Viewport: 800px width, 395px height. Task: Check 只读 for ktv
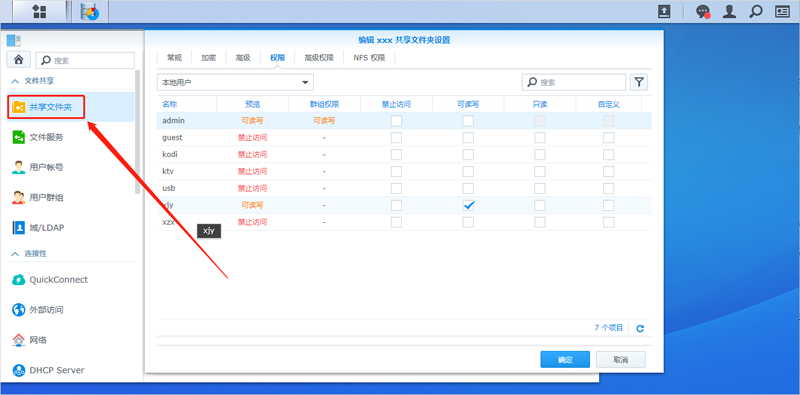click(x=540, y=171)
